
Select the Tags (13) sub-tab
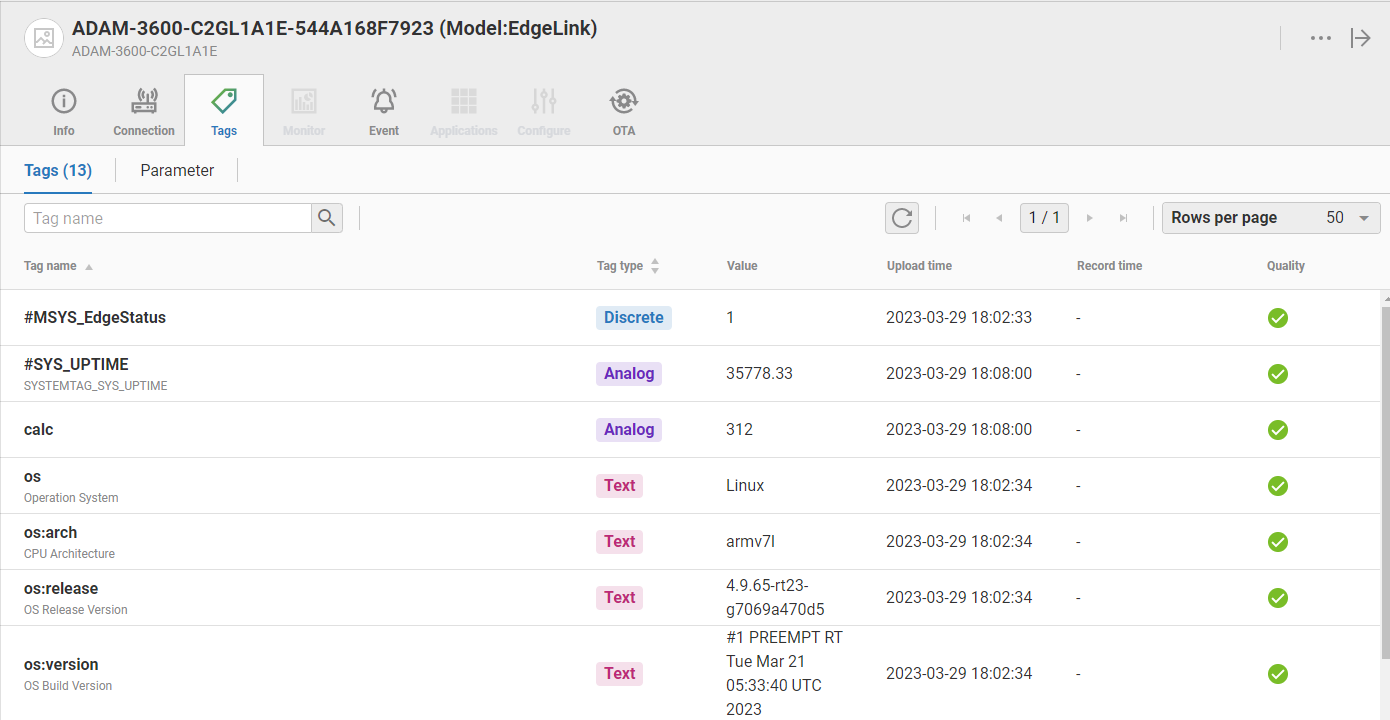[58, 171]
